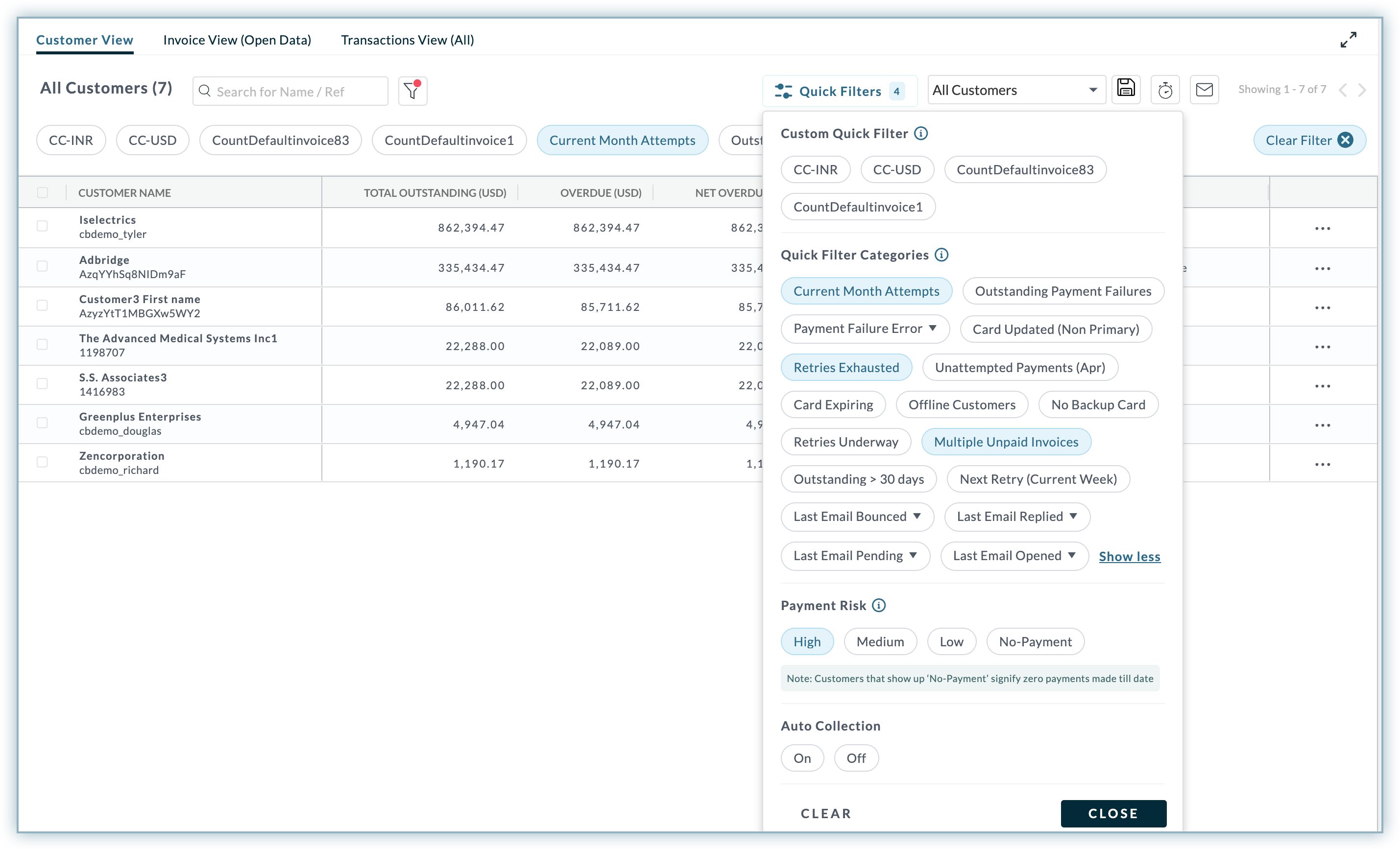Turn Auto Collection filter On
Viewport: 1400px width, 850px height.
(802, 758)
